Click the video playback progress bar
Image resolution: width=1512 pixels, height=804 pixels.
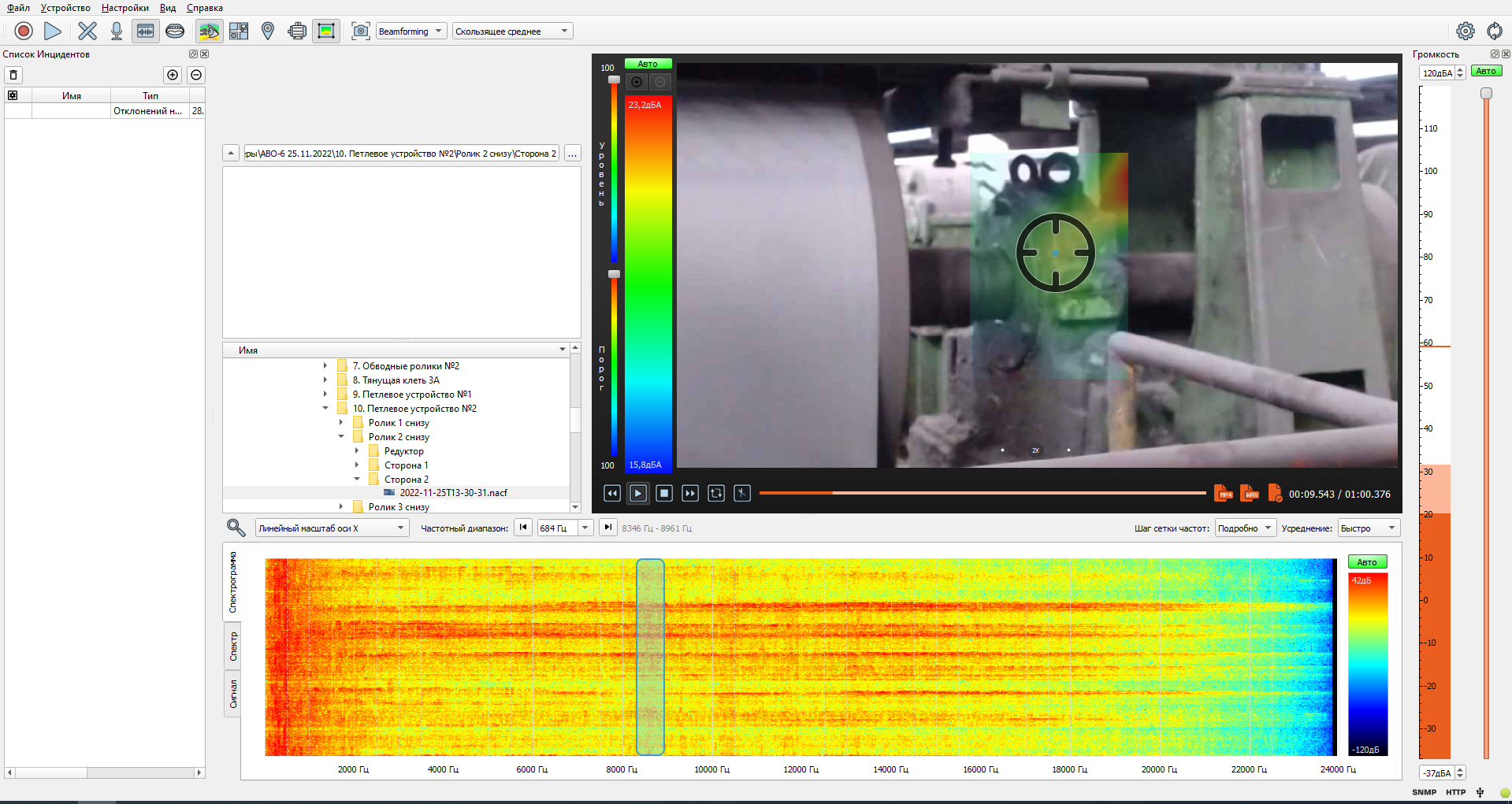pos(982,494)
